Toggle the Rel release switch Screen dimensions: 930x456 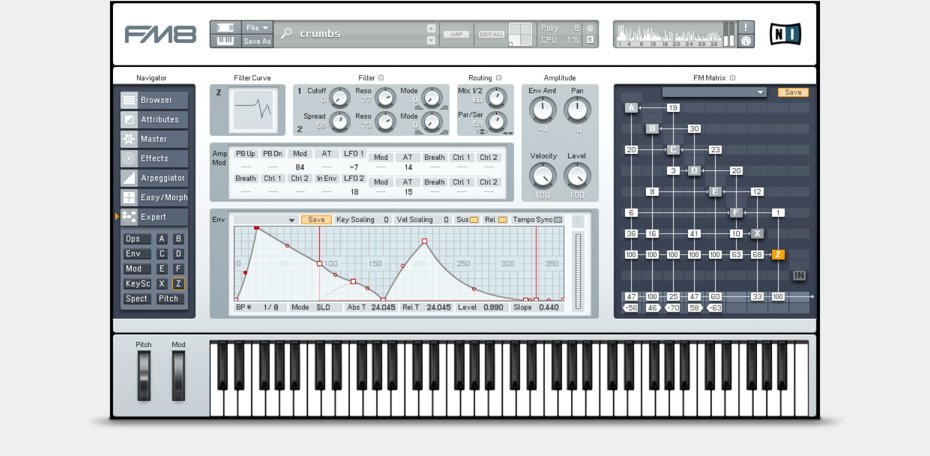pyautogui.click(x=502, y=219)
